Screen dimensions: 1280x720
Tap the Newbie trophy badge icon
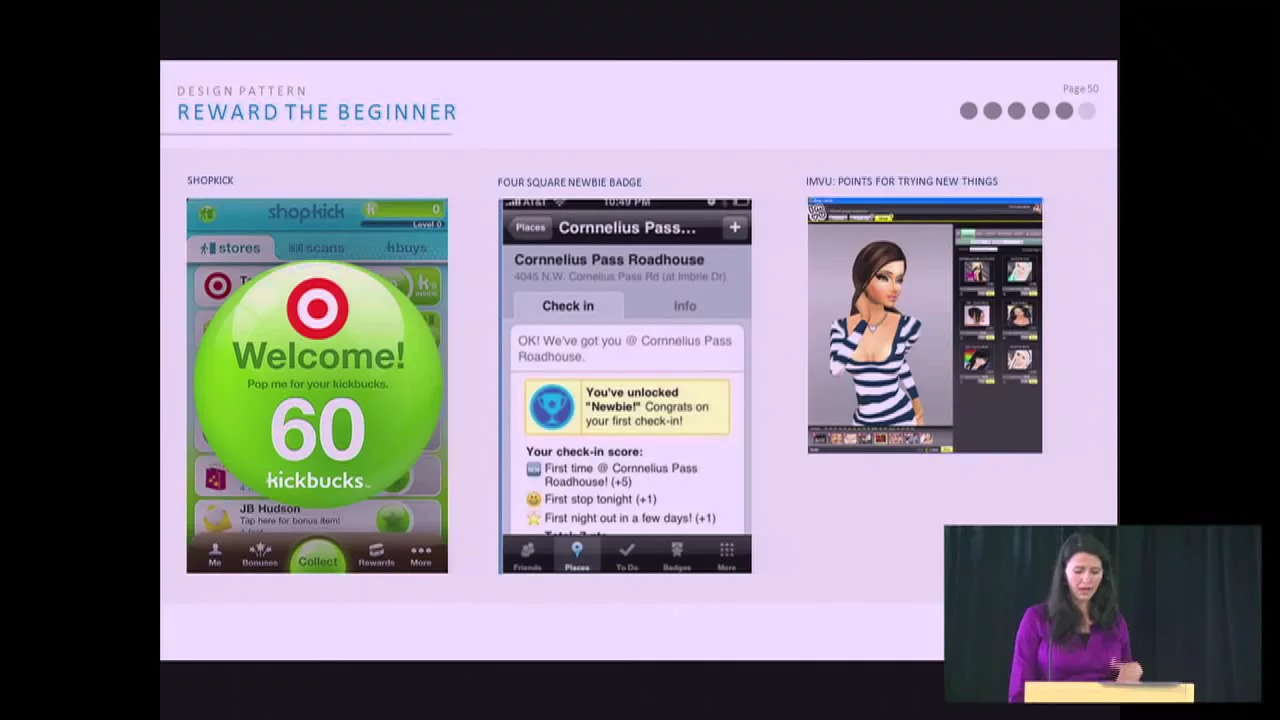[552, 407]
